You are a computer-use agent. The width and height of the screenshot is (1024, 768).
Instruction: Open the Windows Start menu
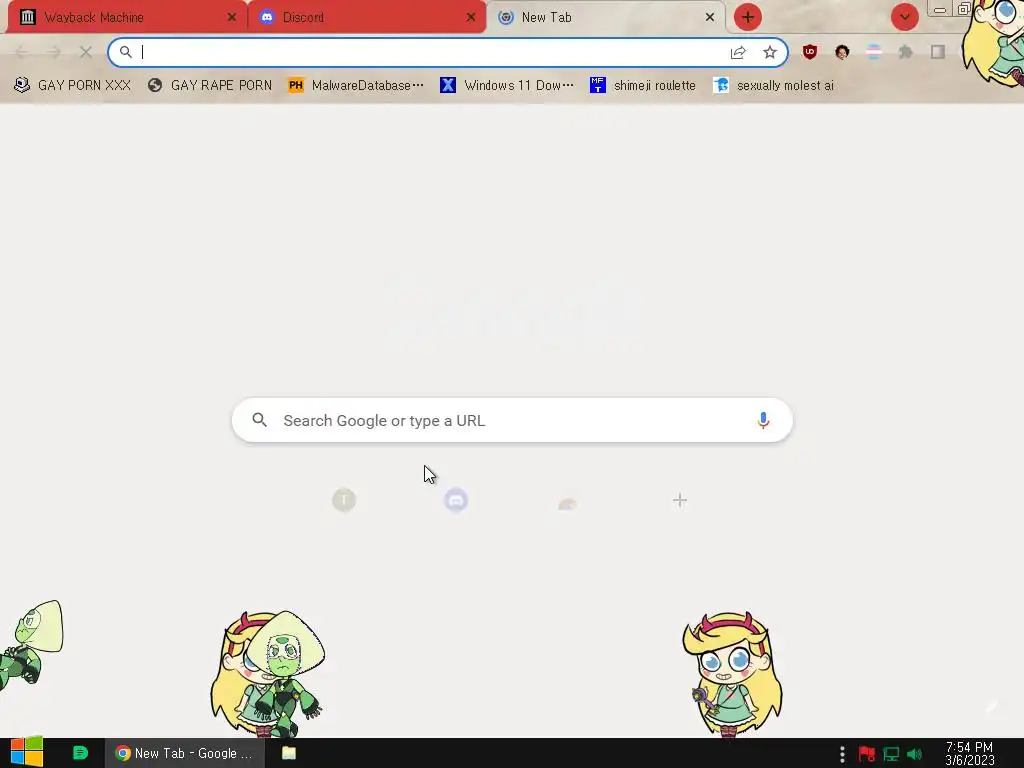pyautogui.click(x=26, y=753)
